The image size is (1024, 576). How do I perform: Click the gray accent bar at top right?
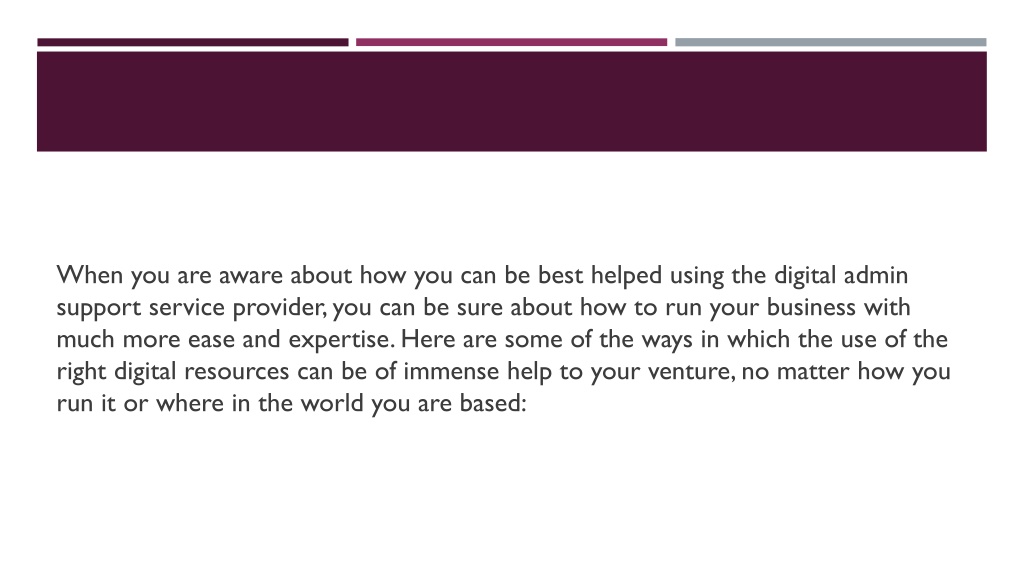(x=831, y=42)
